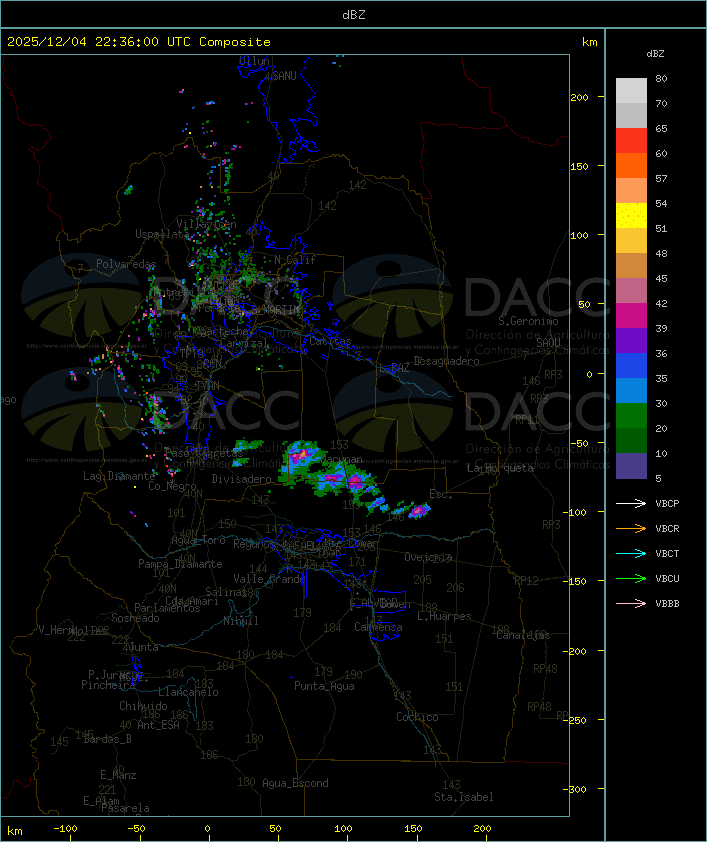Click the dBZ heading above the color scale
The image size is (707, 842).
(655, 54)
